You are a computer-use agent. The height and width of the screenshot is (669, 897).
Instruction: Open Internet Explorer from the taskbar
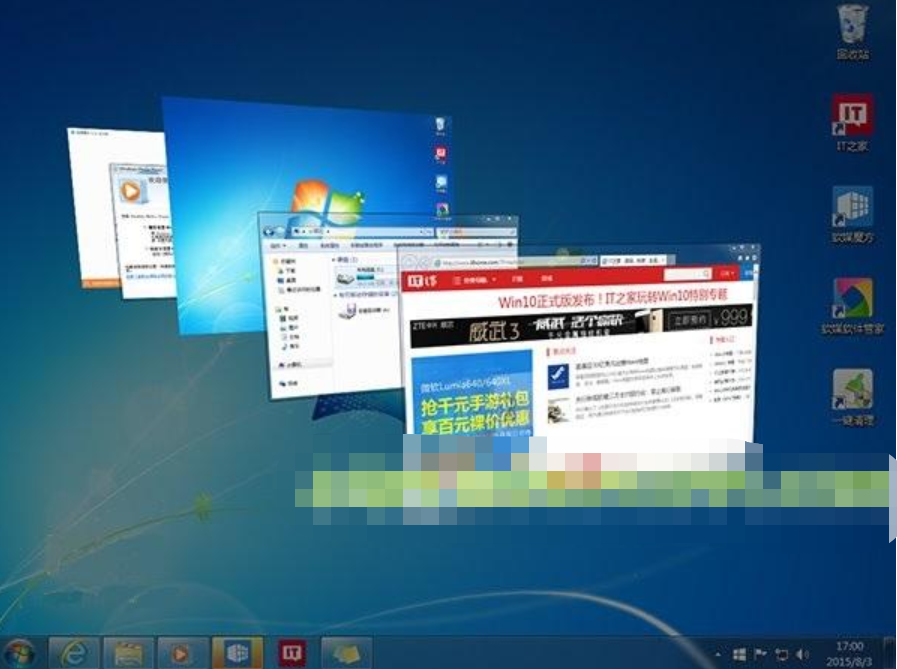coord(74,652)
